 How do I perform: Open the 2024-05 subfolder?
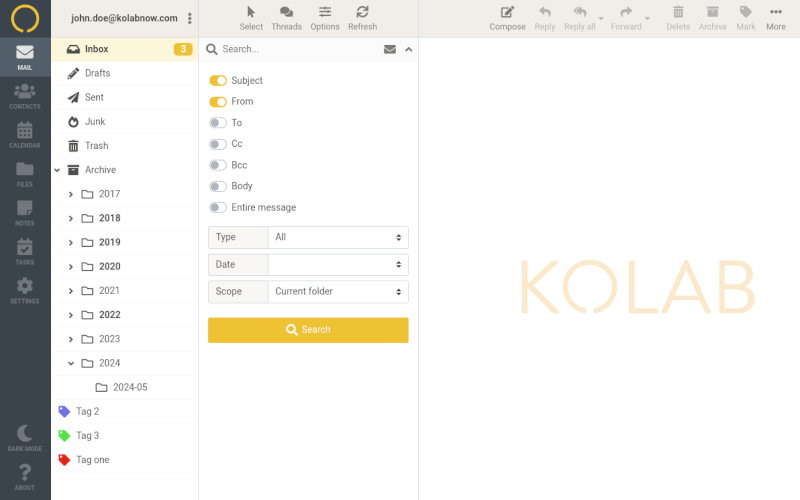(x=124, y=388)
